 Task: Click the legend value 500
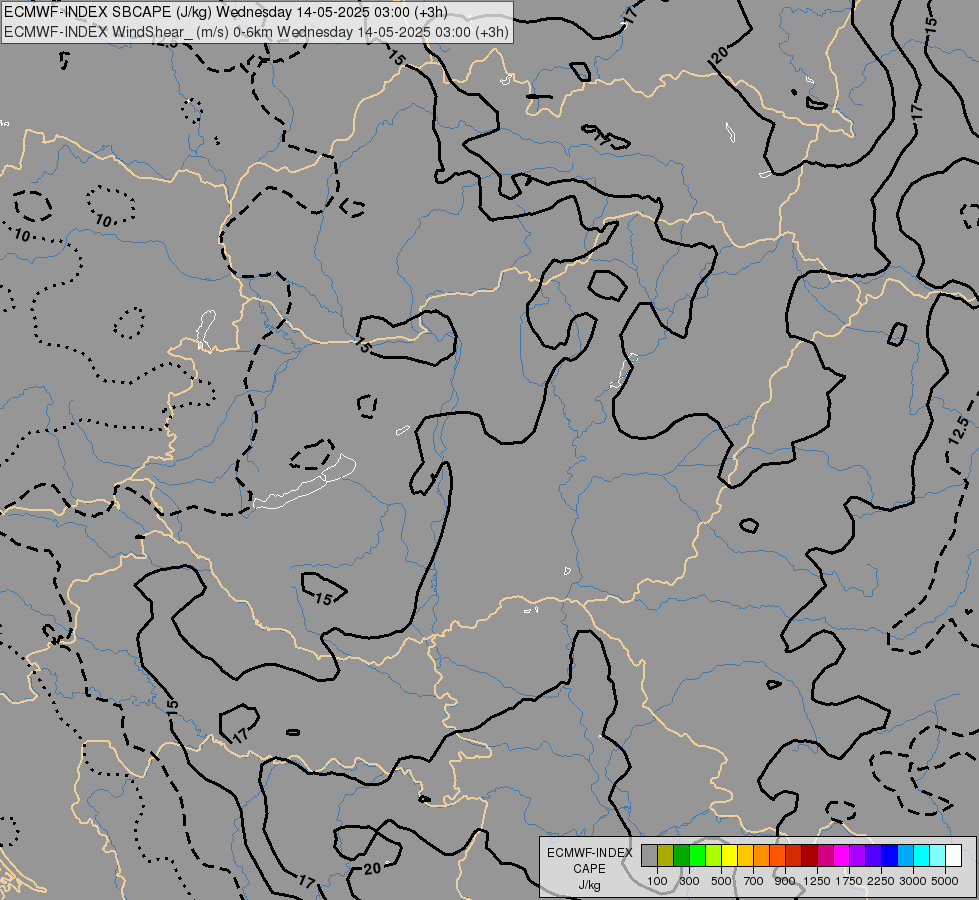click(x=721, y=881)
